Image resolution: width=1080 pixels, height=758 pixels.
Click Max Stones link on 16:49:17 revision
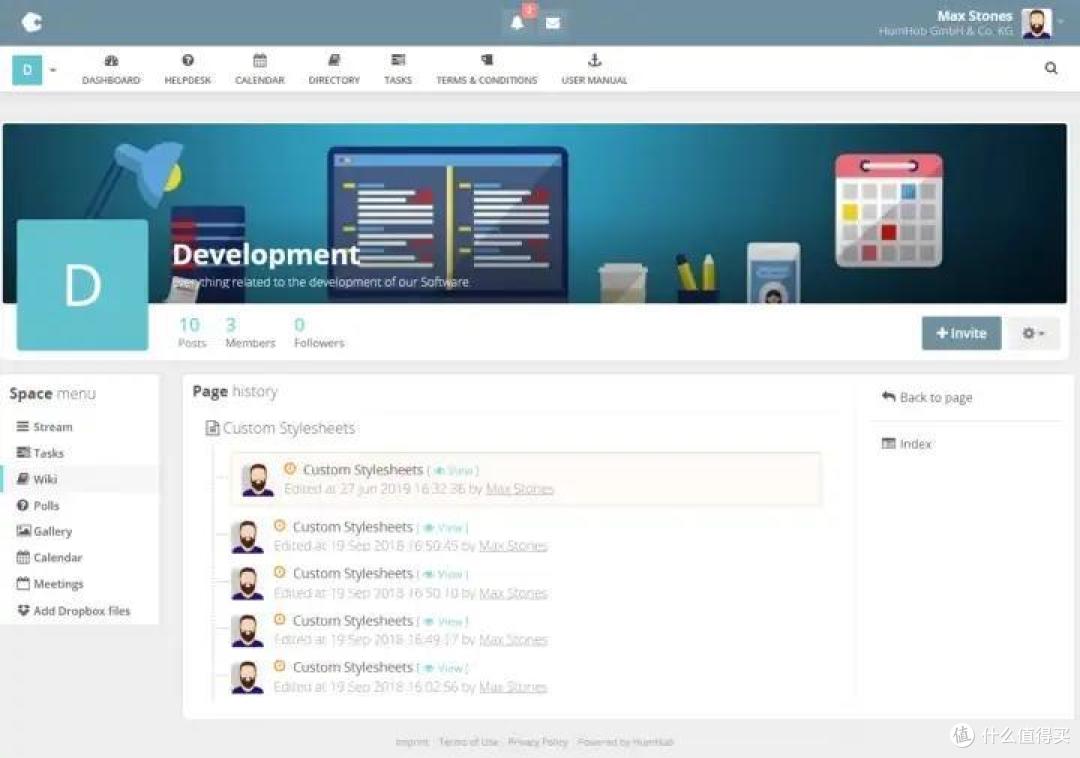click(513, 640)
